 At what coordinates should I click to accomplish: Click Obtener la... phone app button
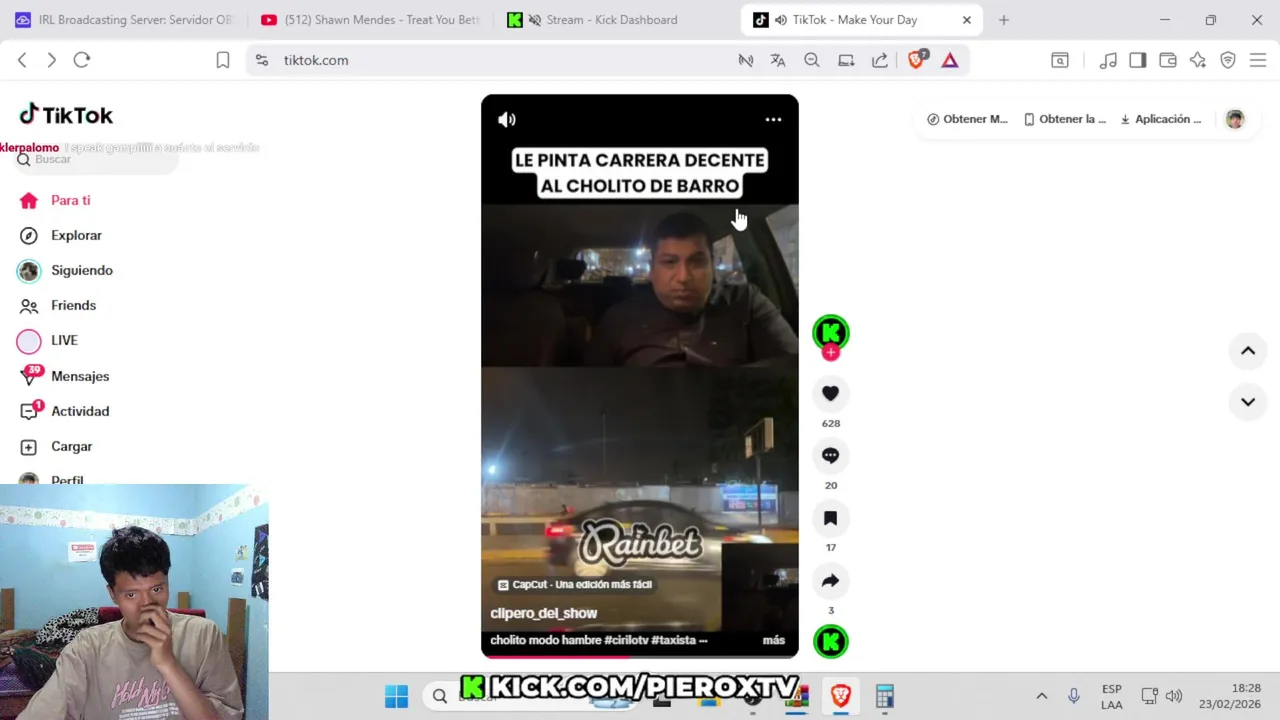pyautogui.click(x=1064, y=119)
